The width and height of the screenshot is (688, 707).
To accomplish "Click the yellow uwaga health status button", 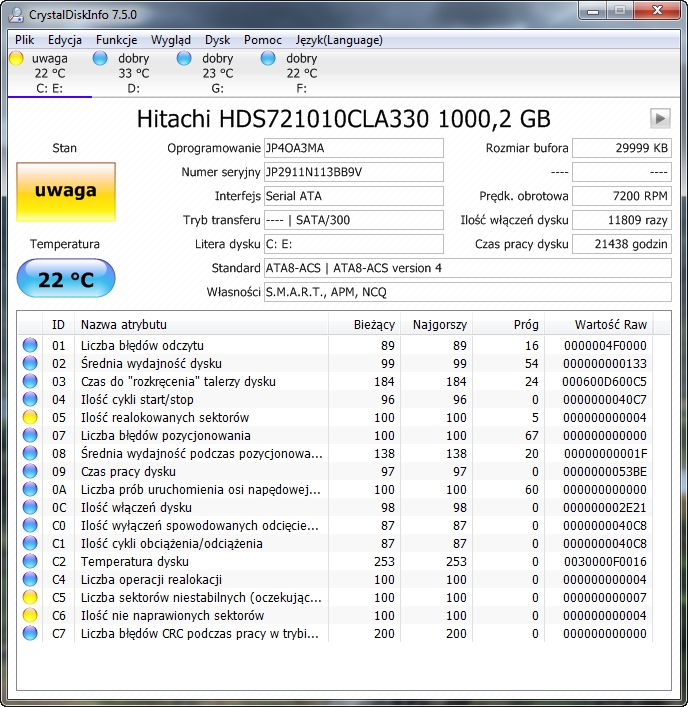I will 66,192.
